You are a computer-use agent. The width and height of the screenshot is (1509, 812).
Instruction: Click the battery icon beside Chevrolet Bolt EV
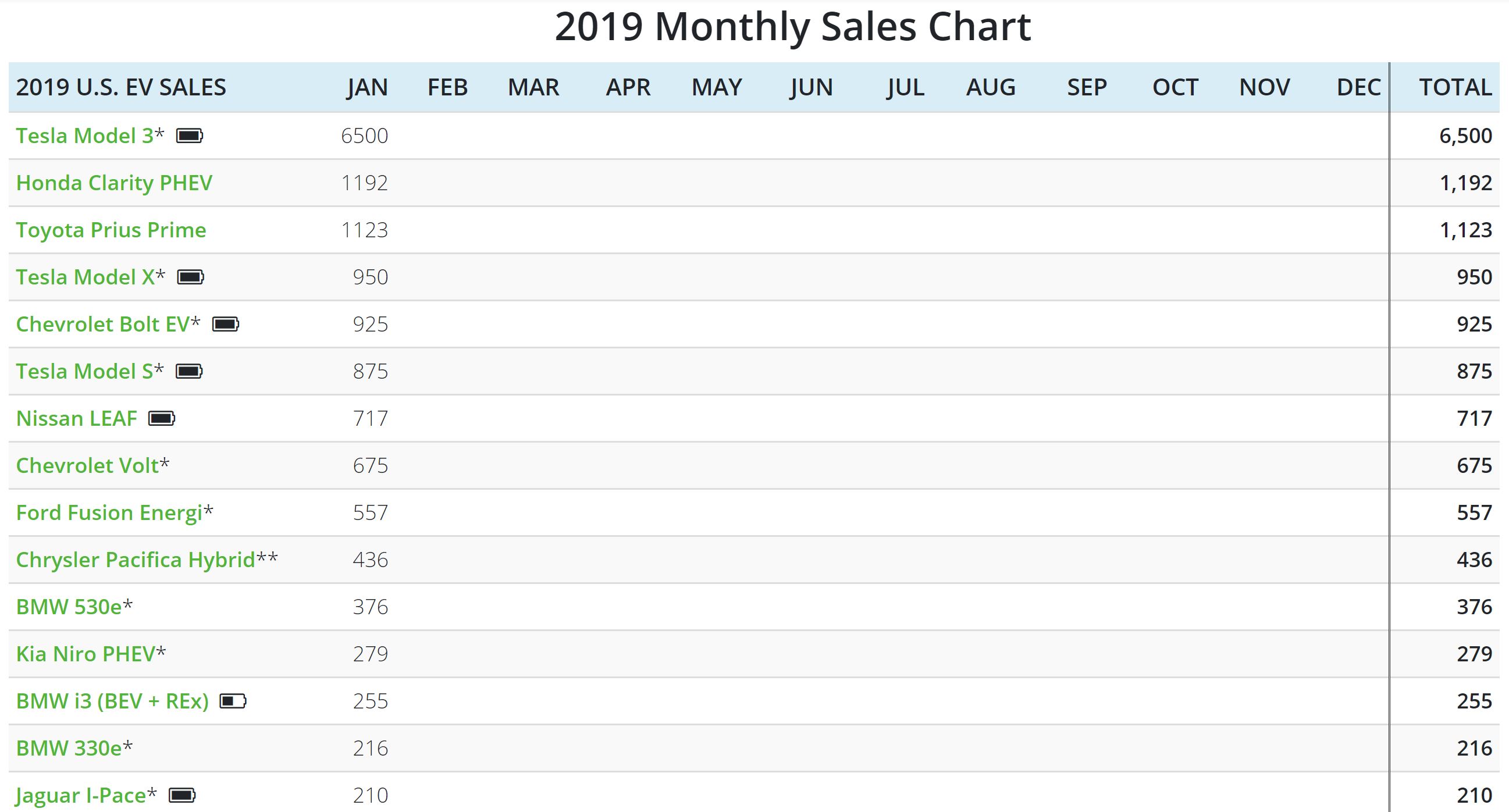(x=226, y=324)
